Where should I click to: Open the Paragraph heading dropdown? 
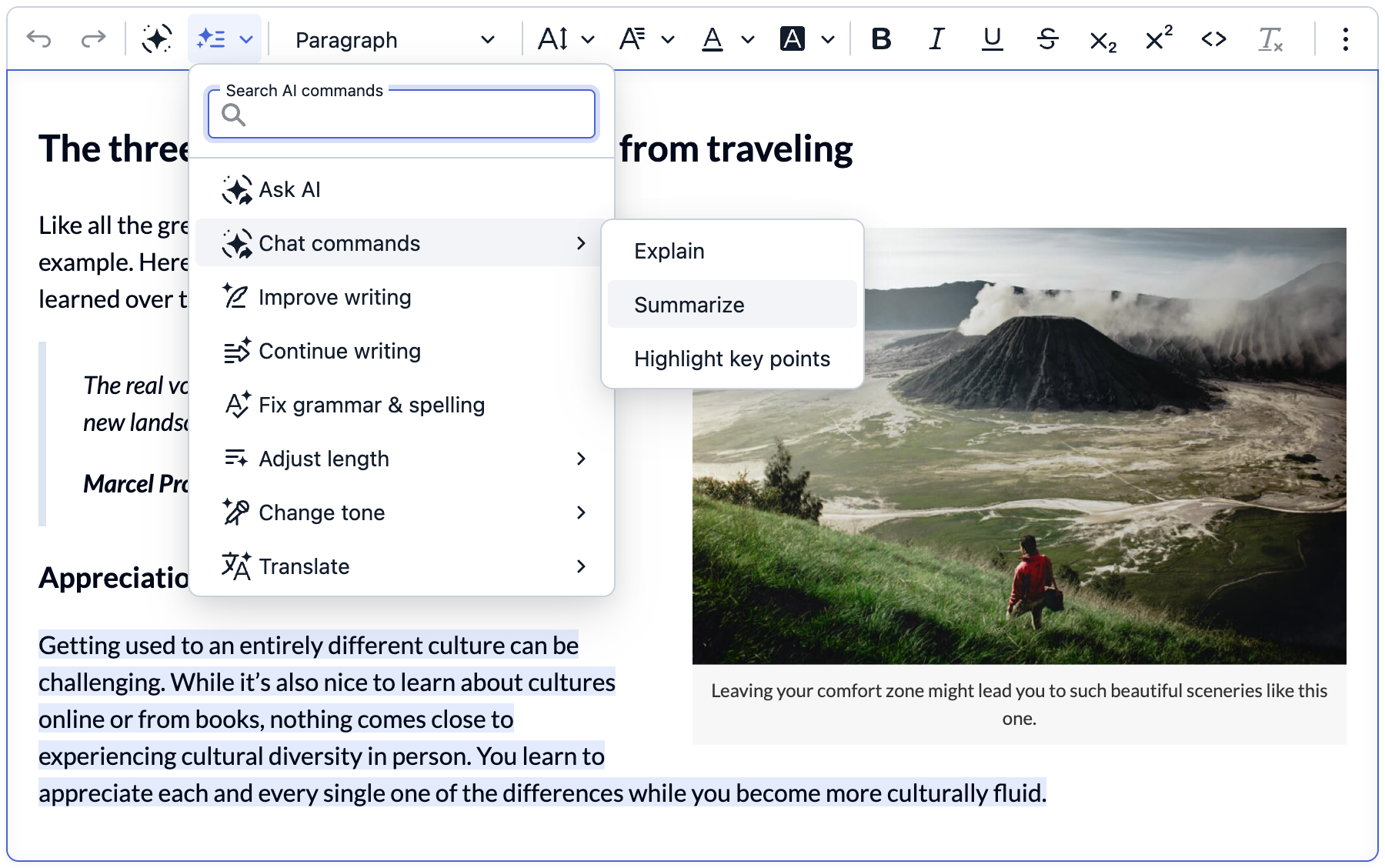coord(395,39)
